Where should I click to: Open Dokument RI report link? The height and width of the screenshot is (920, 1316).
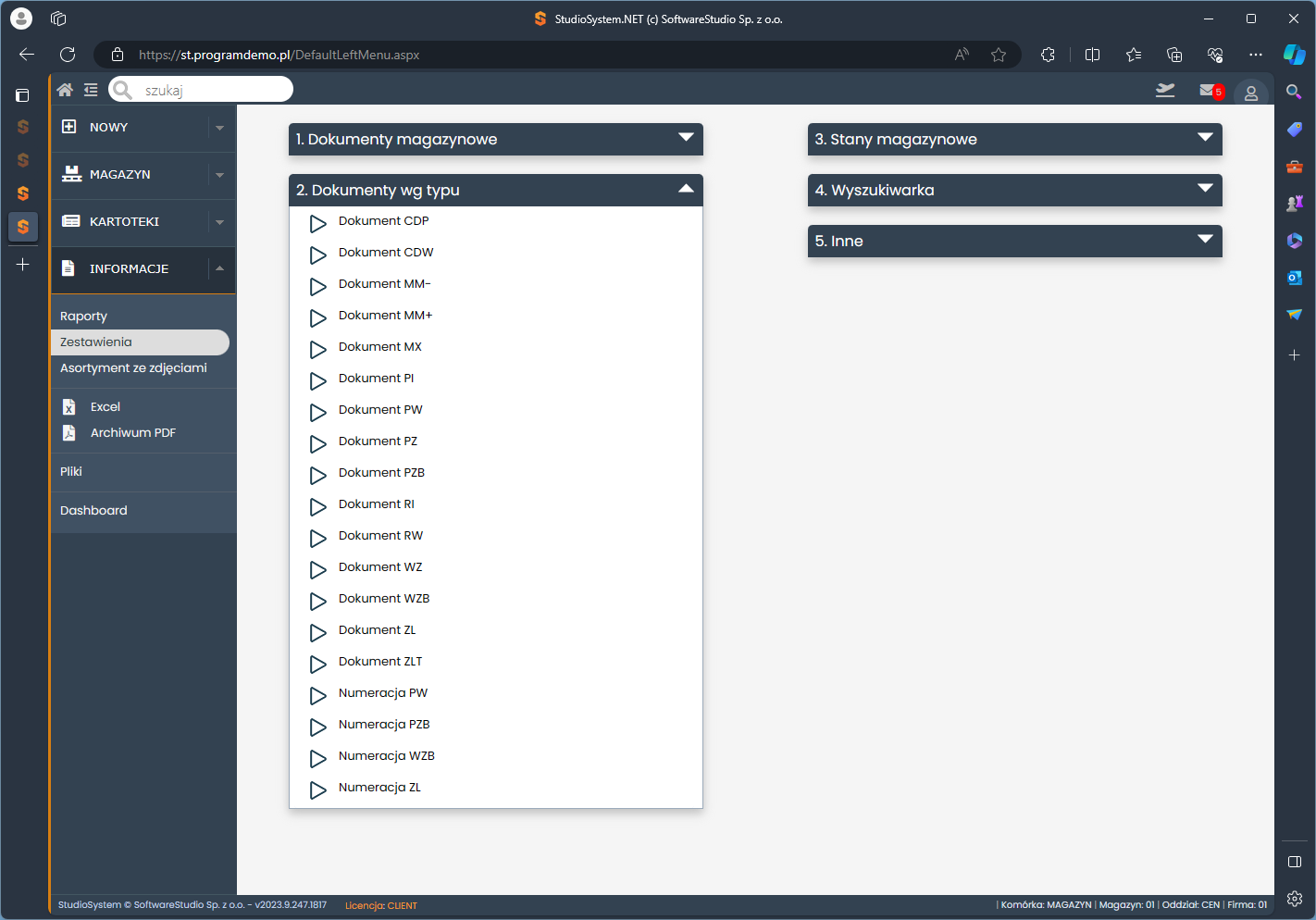(377, 504)
